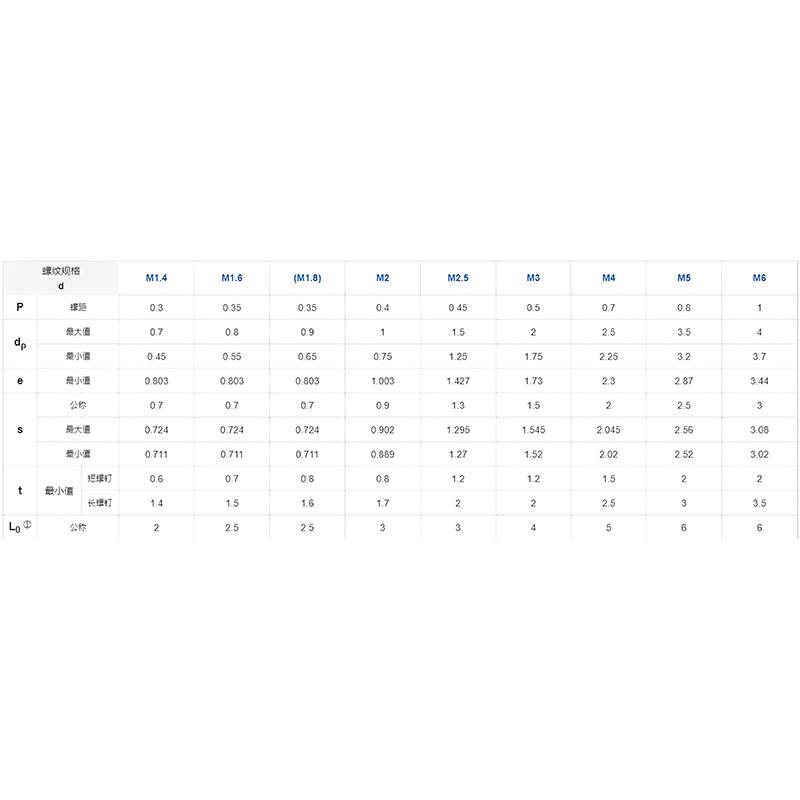Click the M6 column header
Screen dimensions: 800x800
759,277
